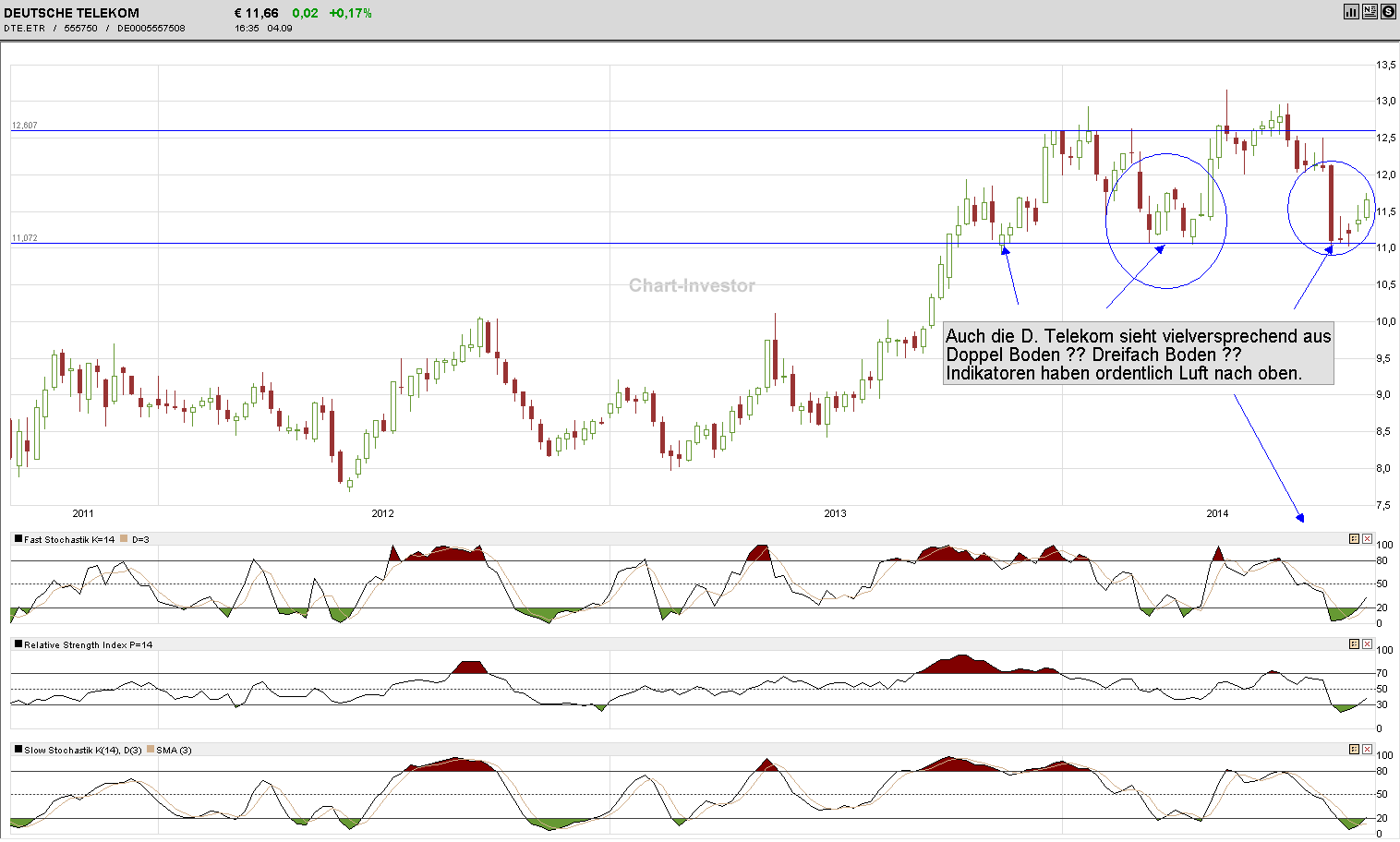Viewport: 1400px width, 842px height.
Task: Click the 2013 label on time axis
Action: 834,513
